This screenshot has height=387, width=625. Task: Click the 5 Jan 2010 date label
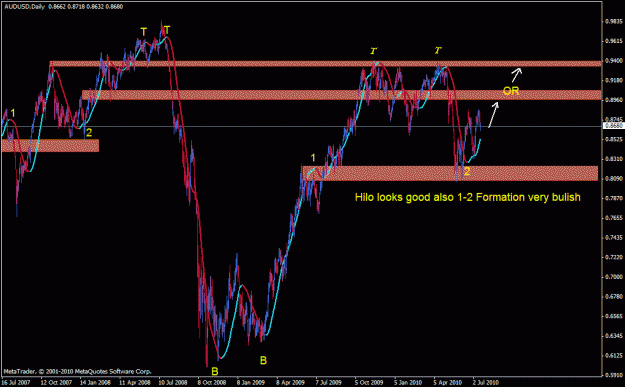click(409, 382)
